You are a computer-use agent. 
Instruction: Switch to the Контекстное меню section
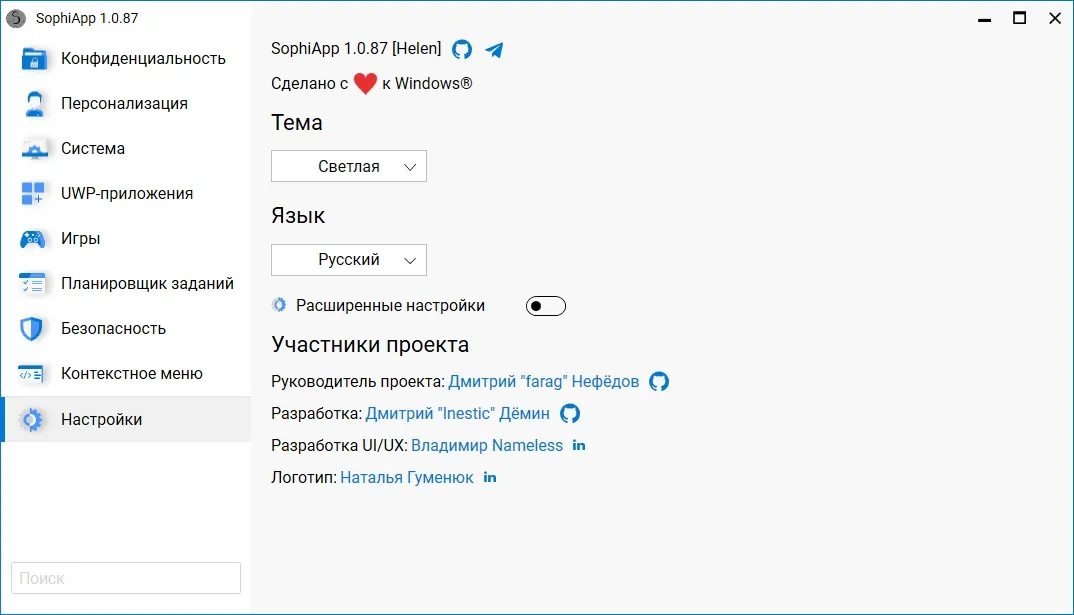[x=126, y=374]
